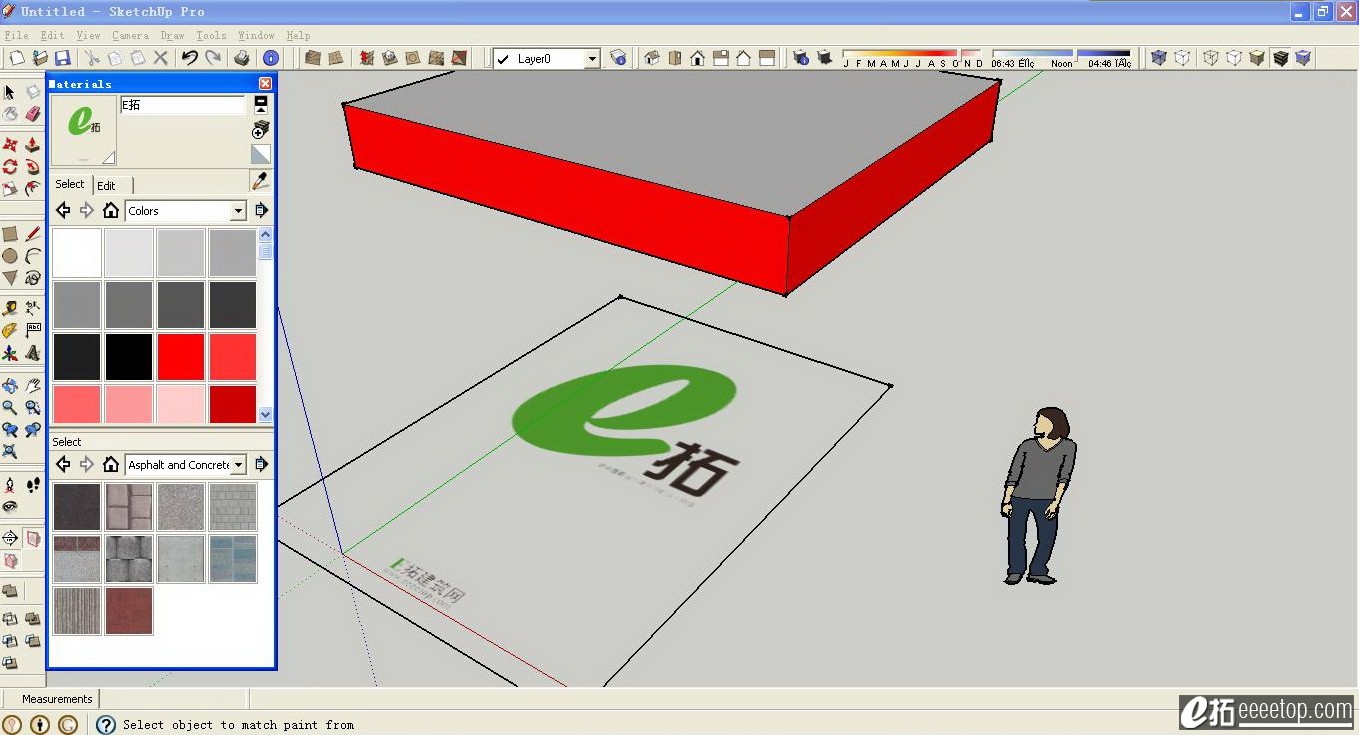Select the Eraser tool

tap(33, 114)
